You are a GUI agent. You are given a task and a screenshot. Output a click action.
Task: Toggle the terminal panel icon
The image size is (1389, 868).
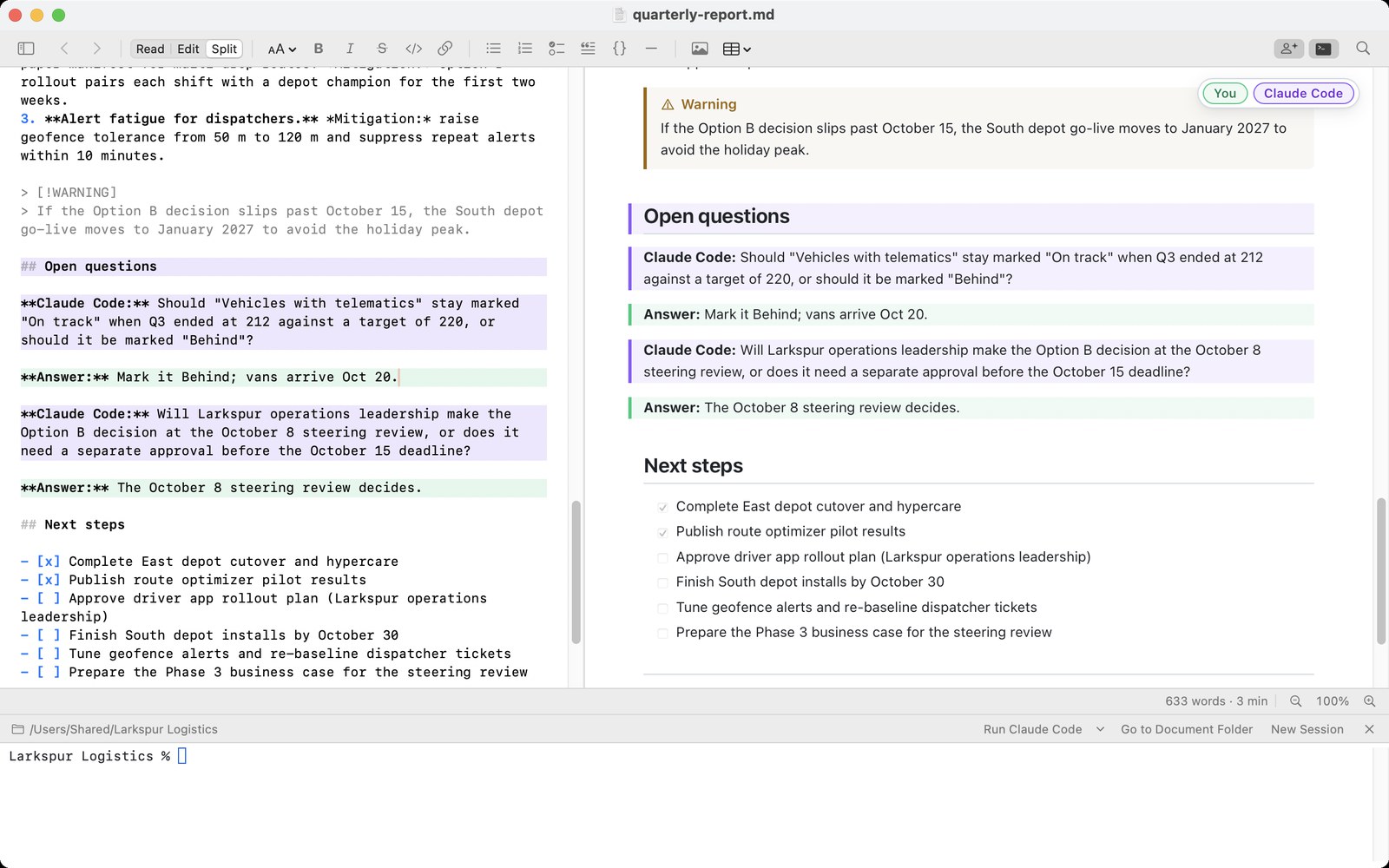tap(1323, 49)
